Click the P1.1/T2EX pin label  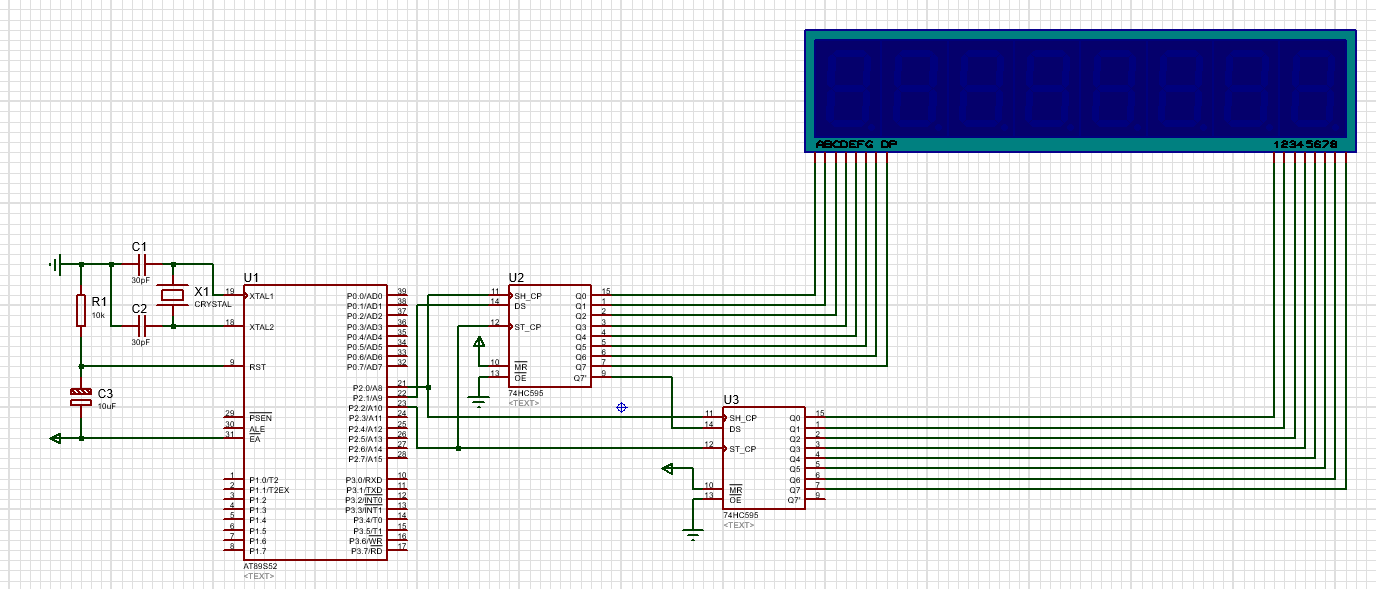(269, 489)
